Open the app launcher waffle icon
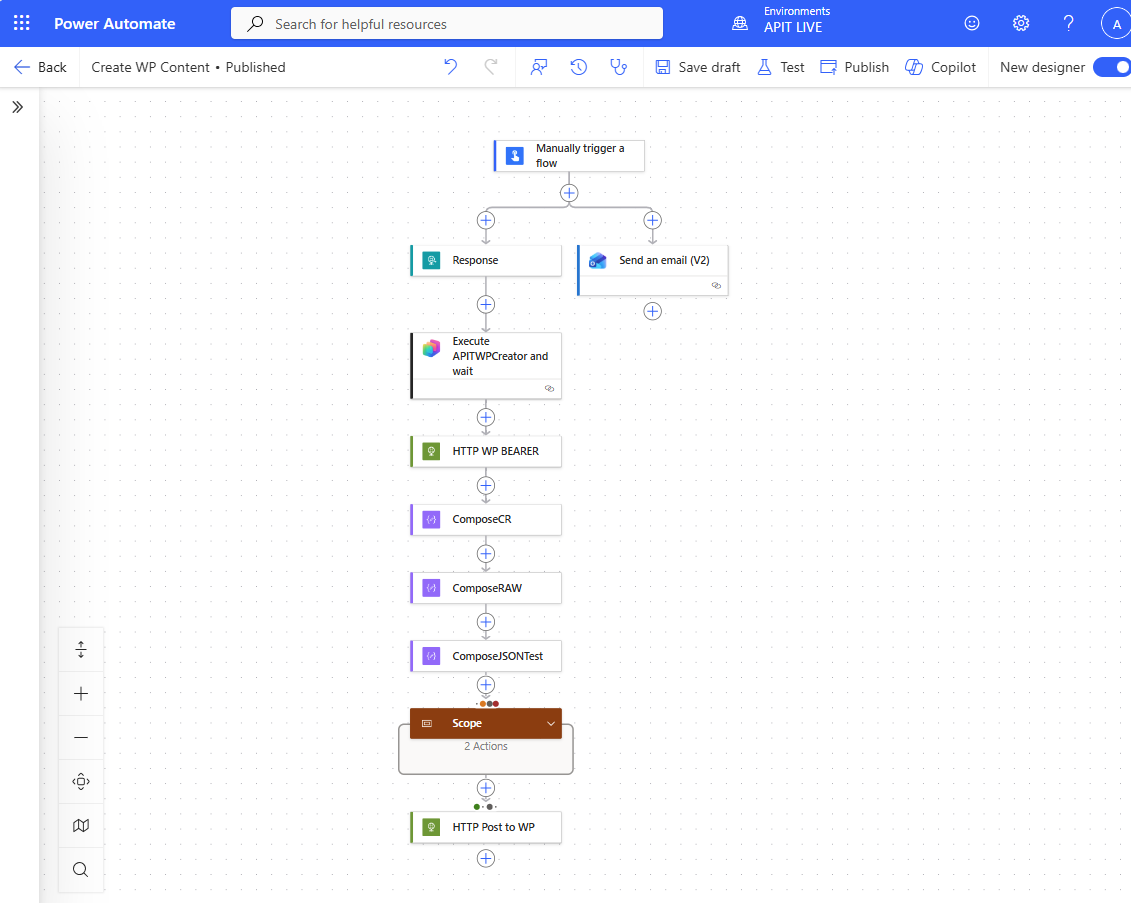Viewport: 1131px width, 903px height. point(22,23)
